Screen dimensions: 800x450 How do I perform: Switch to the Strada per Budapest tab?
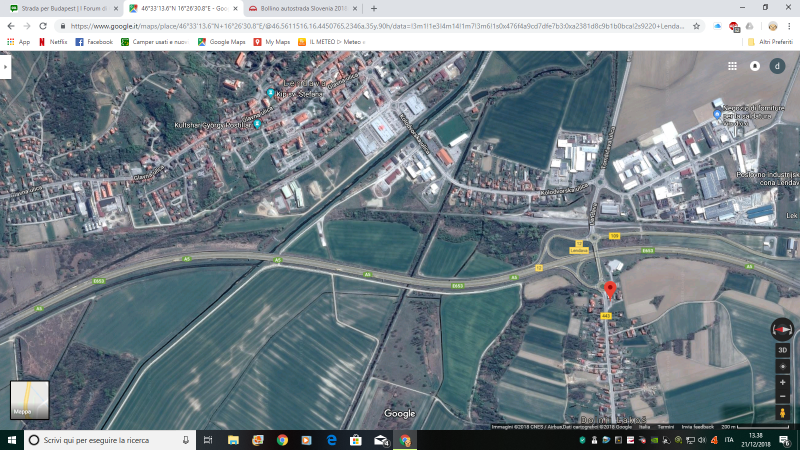click(x=58, y=8)
